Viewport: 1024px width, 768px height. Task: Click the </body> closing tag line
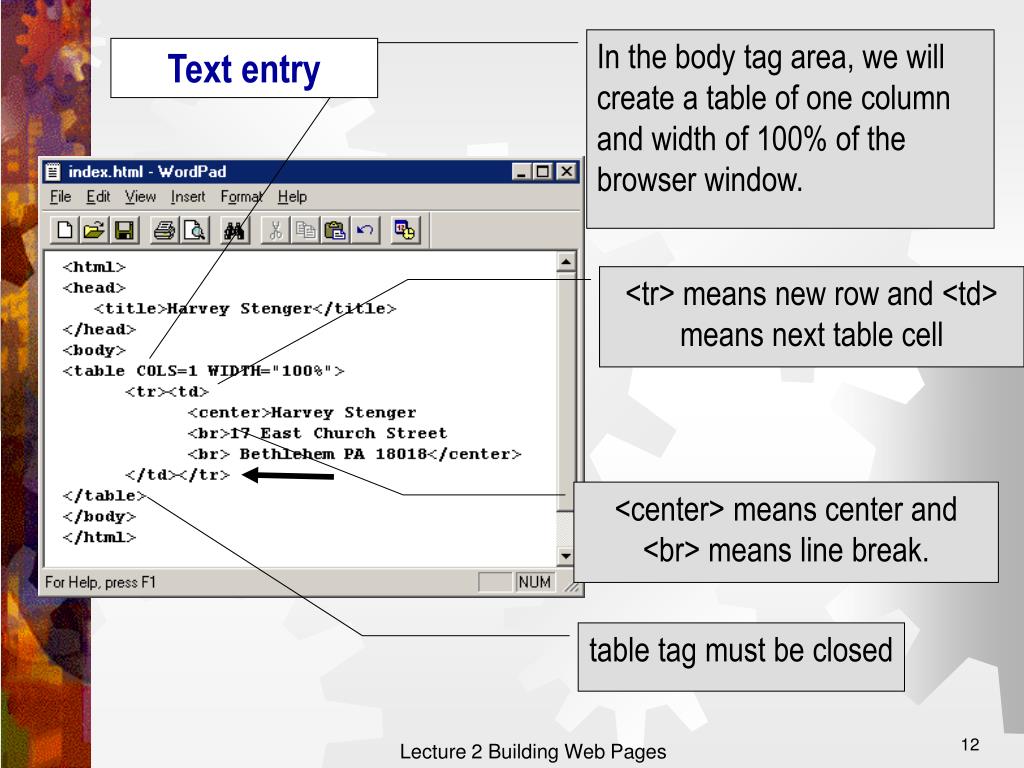pos(99,517)
